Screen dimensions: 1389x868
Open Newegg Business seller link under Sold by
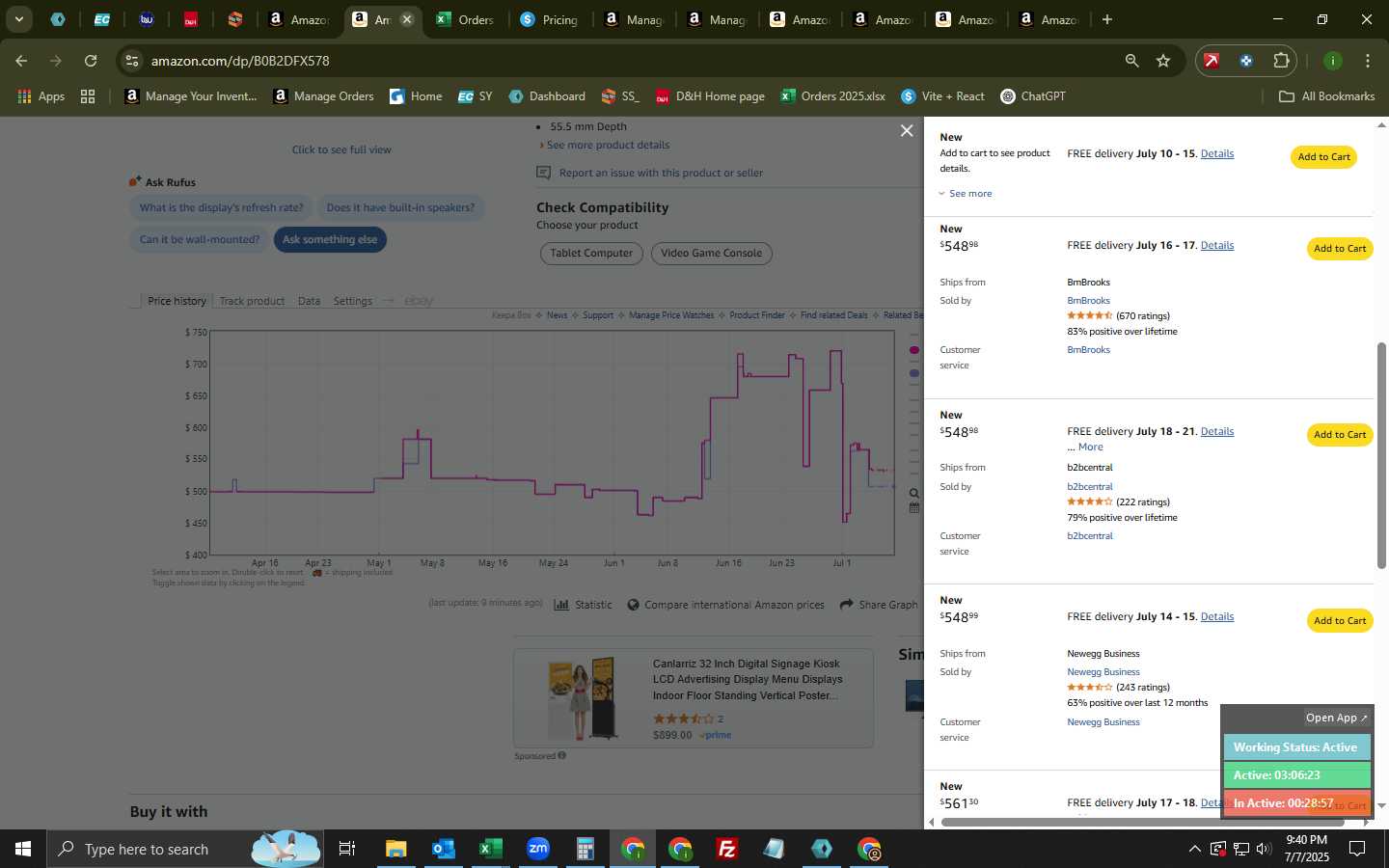[1103, 672]
